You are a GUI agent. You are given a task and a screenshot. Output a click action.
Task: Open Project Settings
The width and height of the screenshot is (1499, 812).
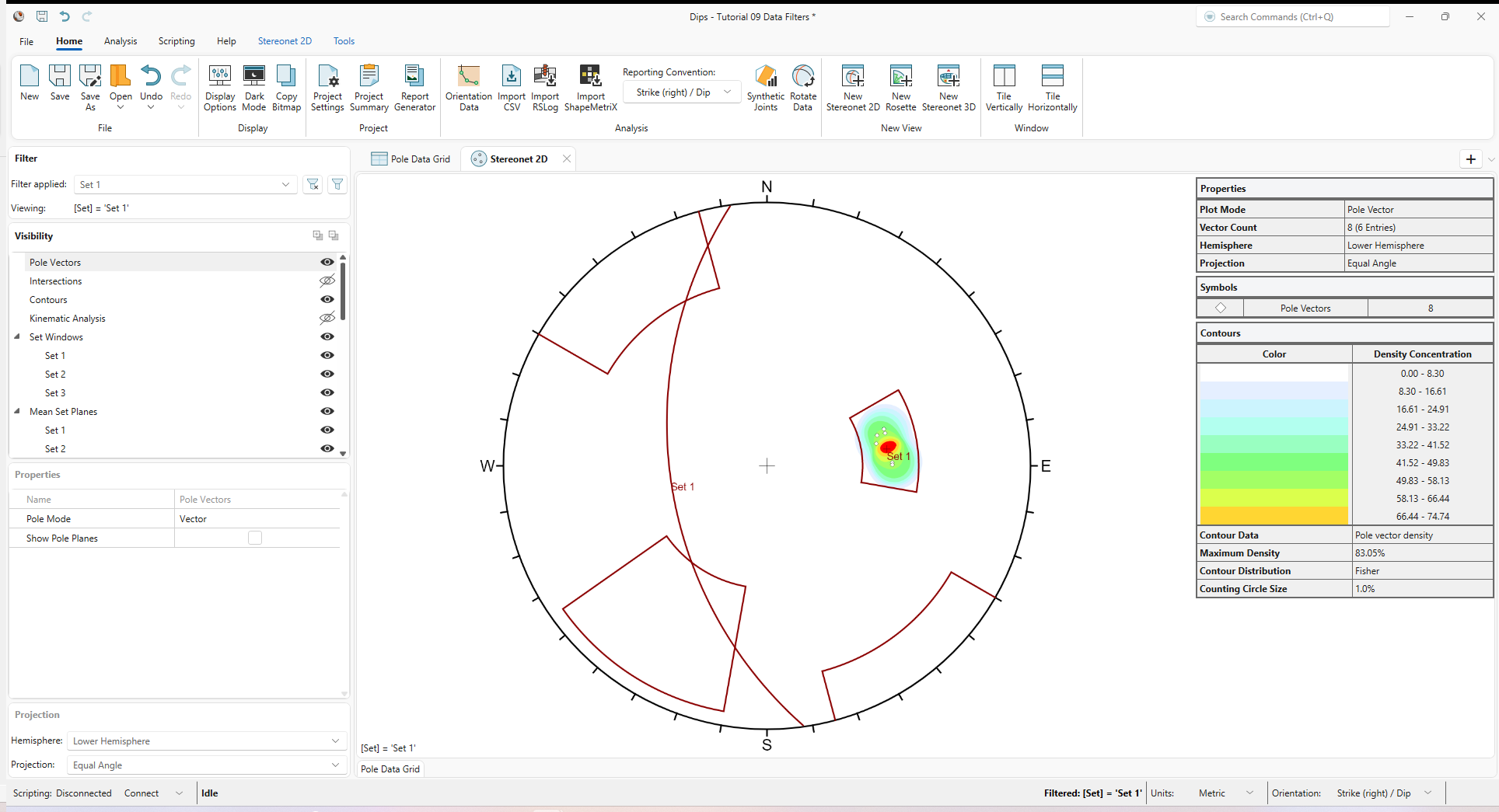[x=327, y=85]
